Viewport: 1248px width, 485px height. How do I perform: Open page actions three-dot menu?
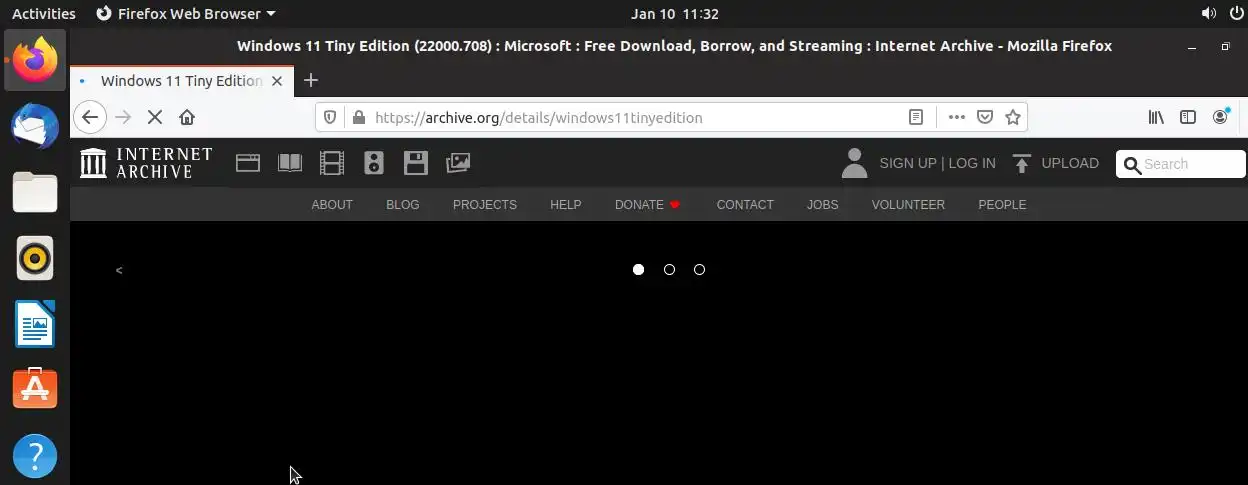point(956,117)
